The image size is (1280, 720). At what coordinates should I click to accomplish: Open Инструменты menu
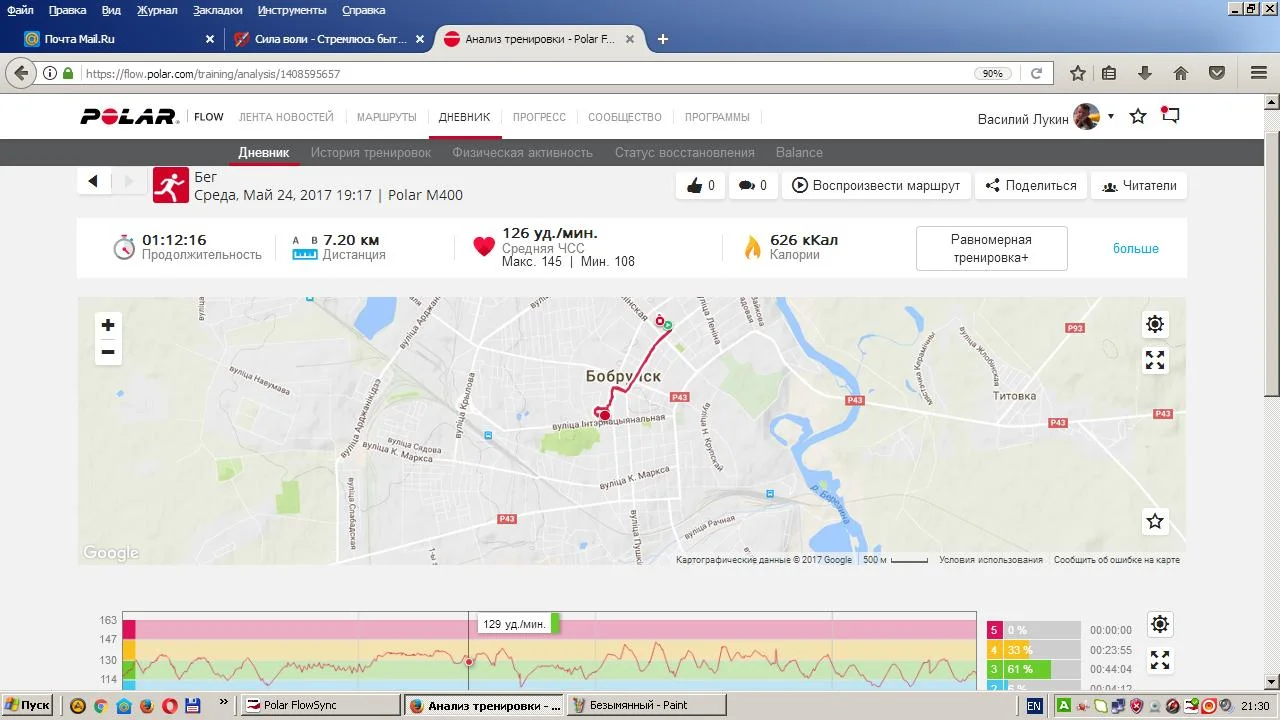[x=292, y=10]
